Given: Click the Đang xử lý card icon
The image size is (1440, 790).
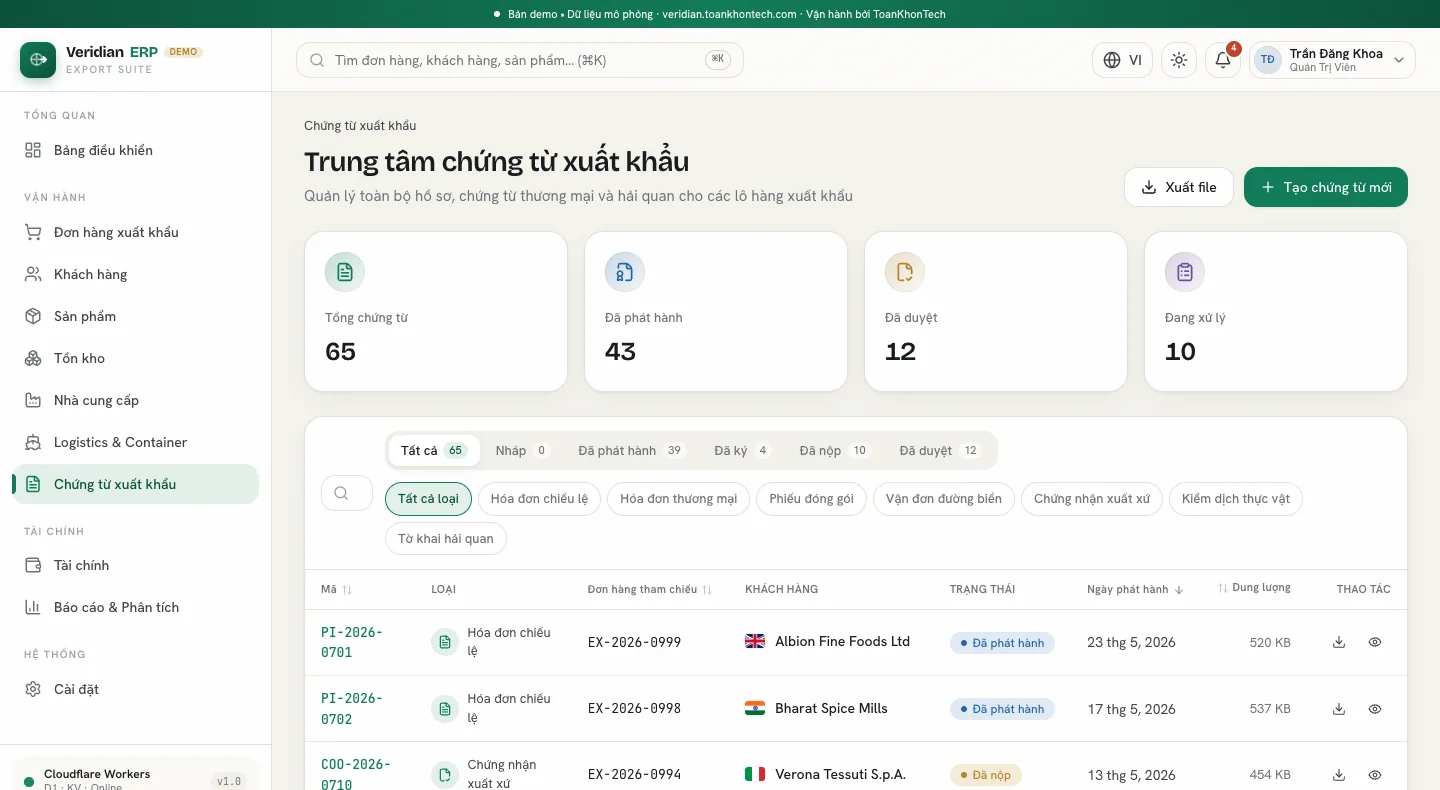Looking at the screenshot, I should pyautogui.click(x=1185, y=272).
